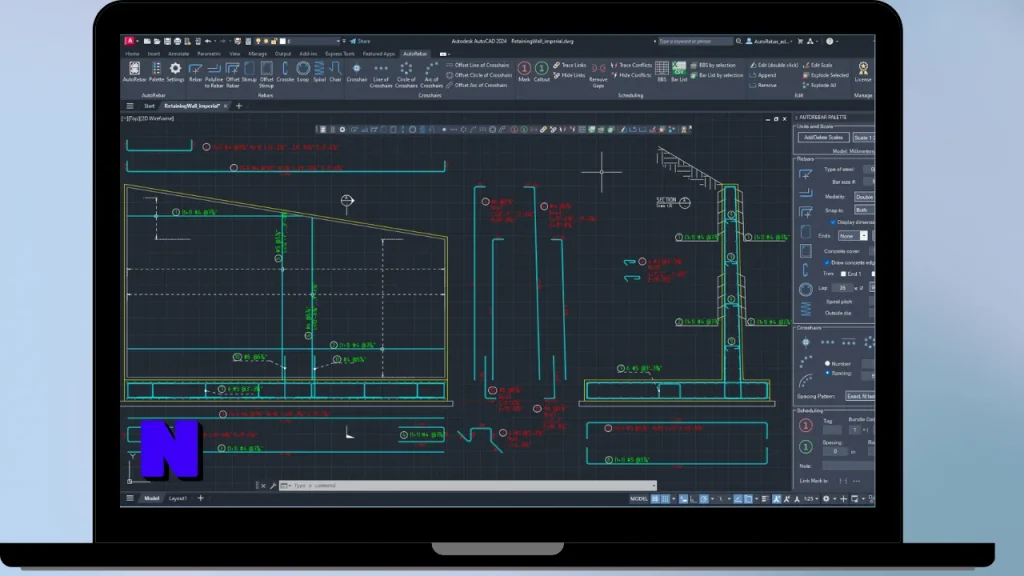
Task: Open the AutoCAD application menu logo
Action: (129, 41)
